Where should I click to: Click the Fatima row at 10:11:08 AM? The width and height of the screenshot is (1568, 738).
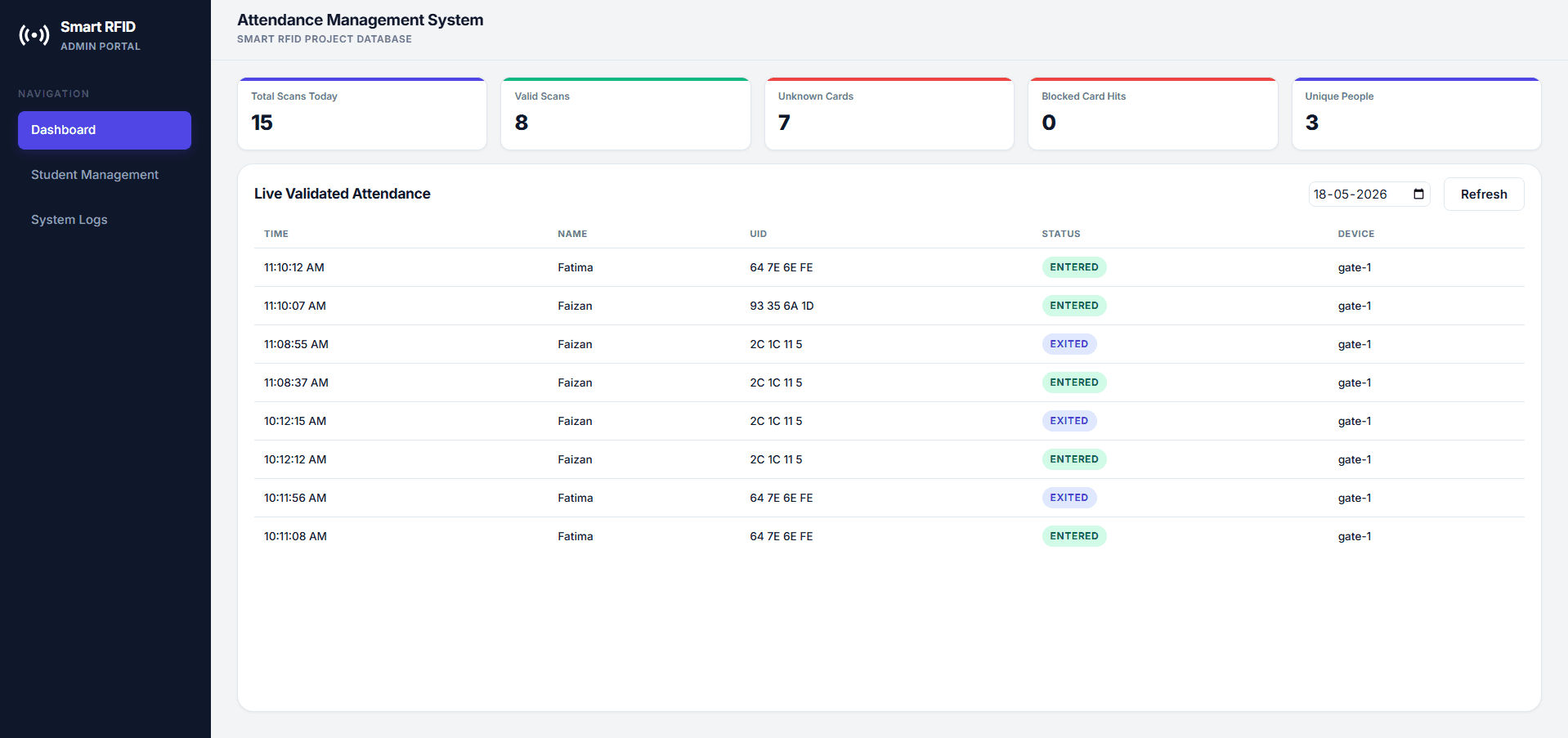point(889,536)
